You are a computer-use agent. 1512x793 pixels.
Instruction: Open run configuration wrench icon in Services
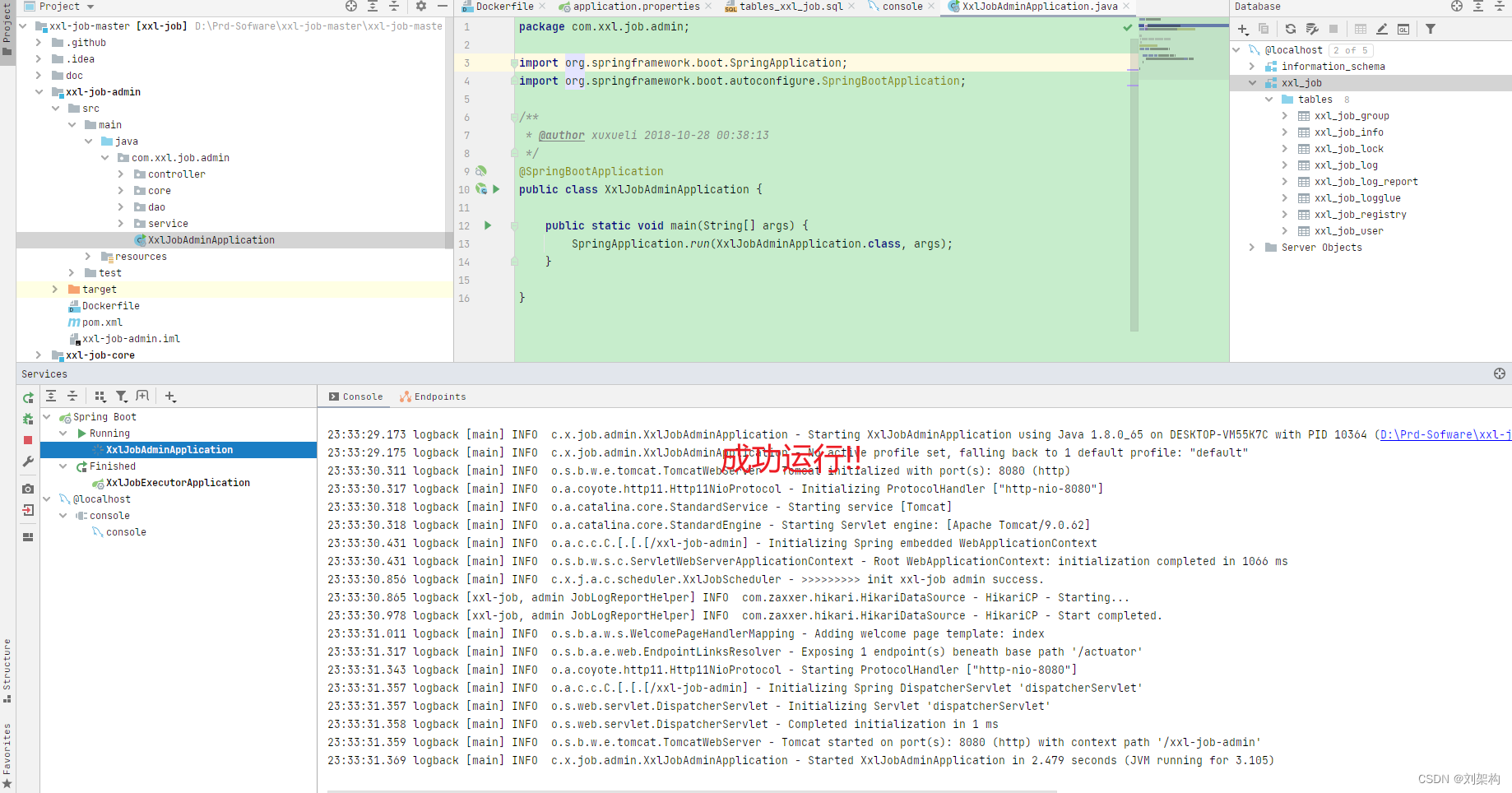click(x=28, y=461)
